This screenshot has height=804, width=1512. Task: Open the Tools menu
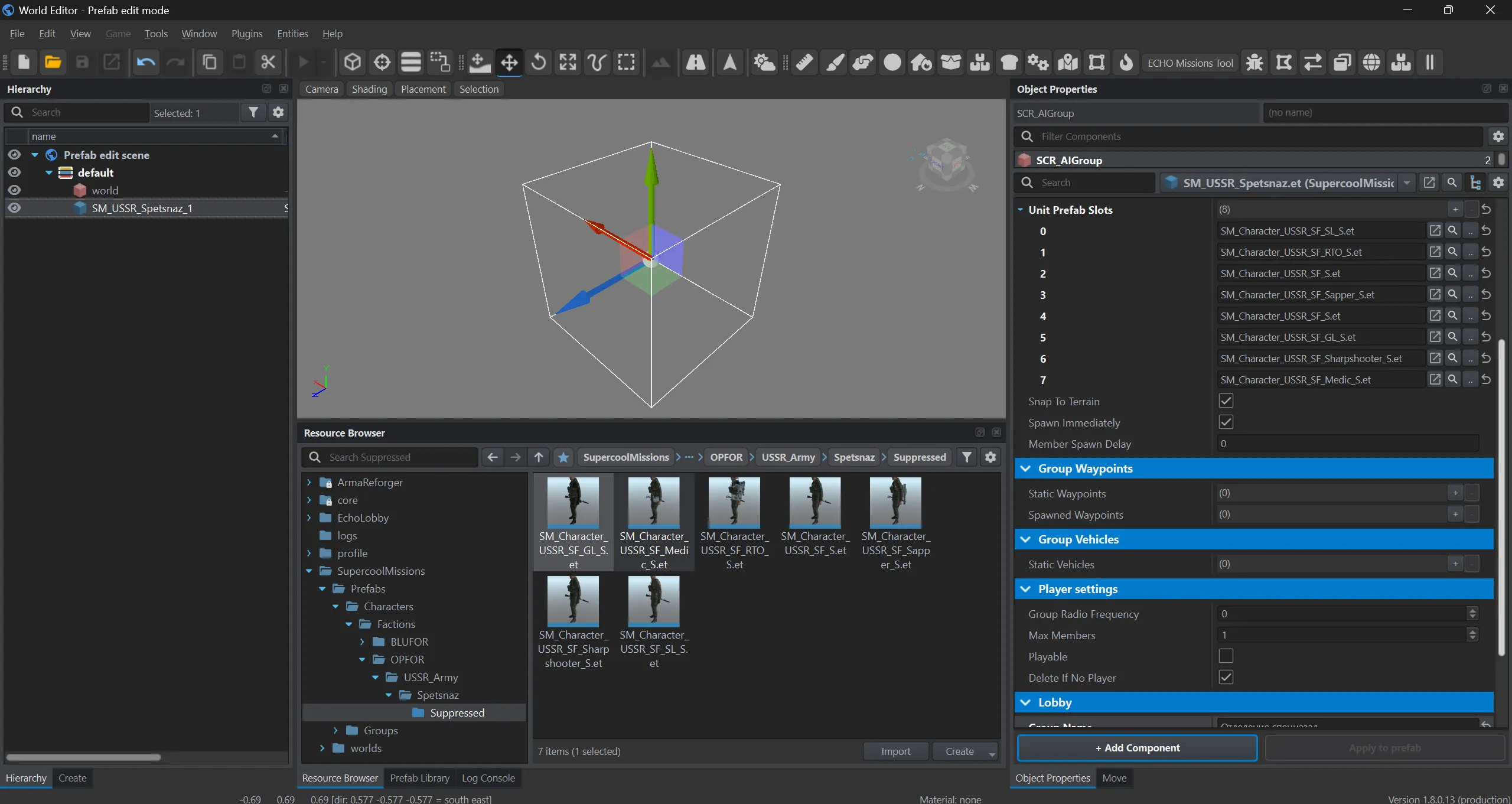(x=156, y=34)
